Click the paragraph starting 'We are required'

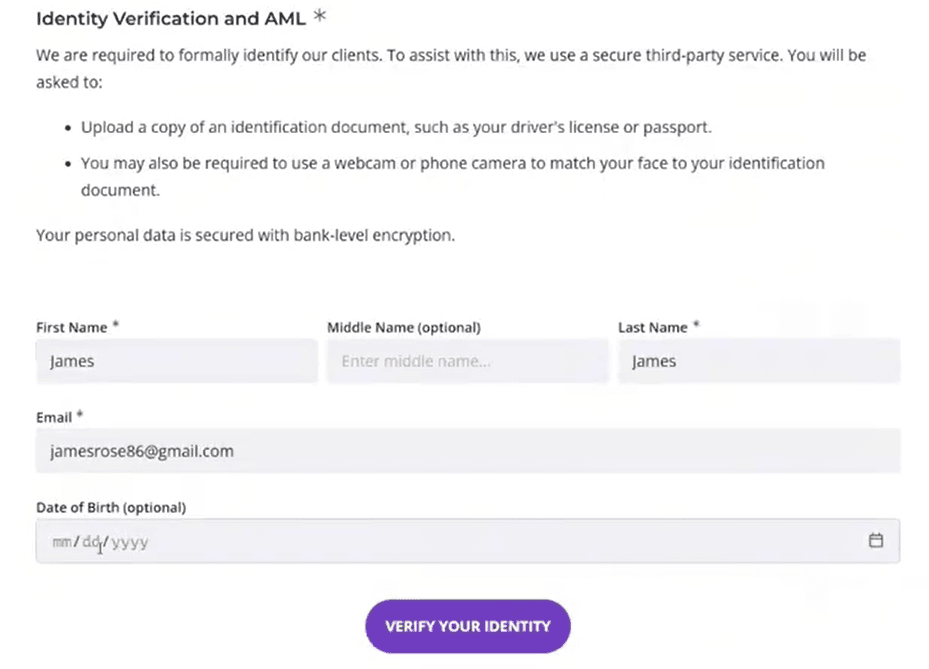[x=450, y=56]
